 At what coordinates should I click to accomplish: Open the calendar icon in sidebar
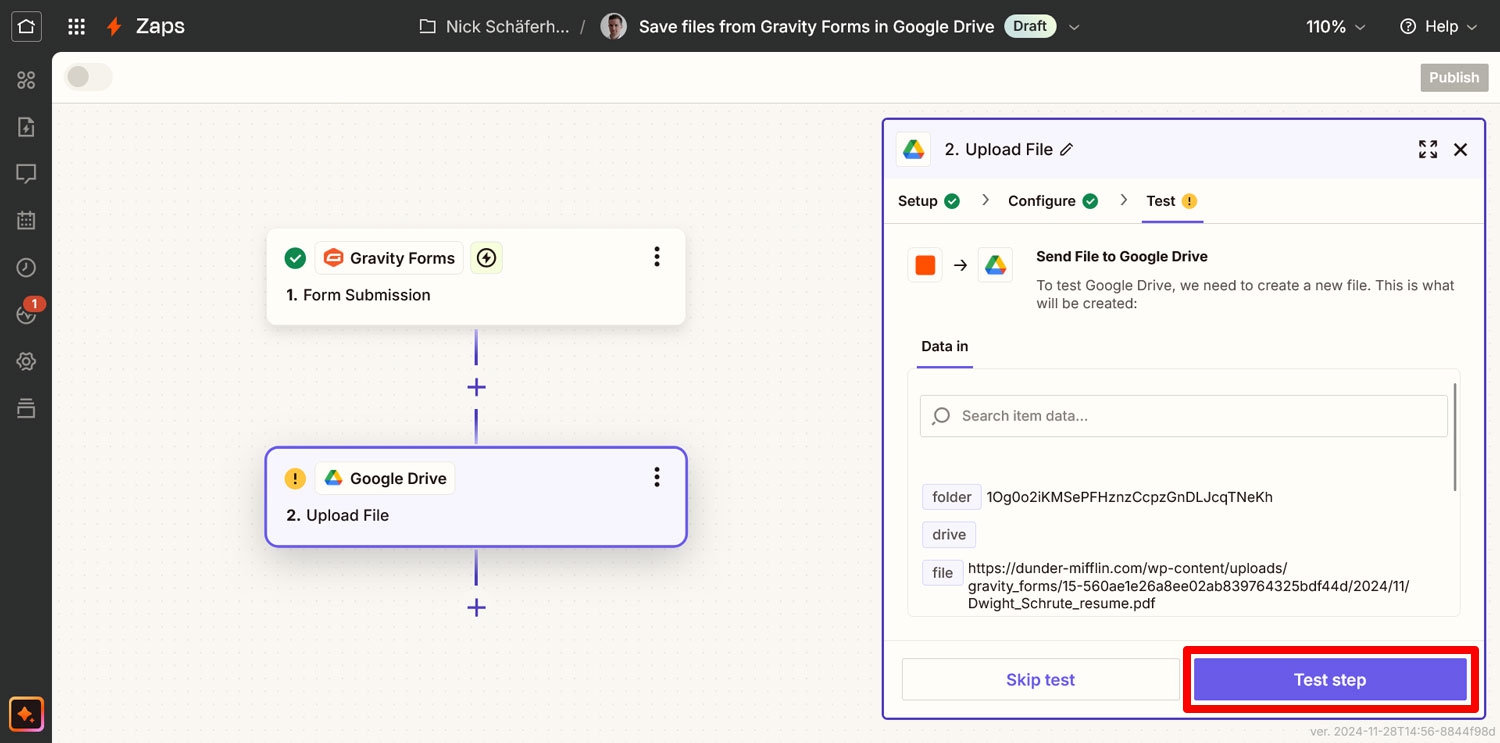(x=26, y=221)
